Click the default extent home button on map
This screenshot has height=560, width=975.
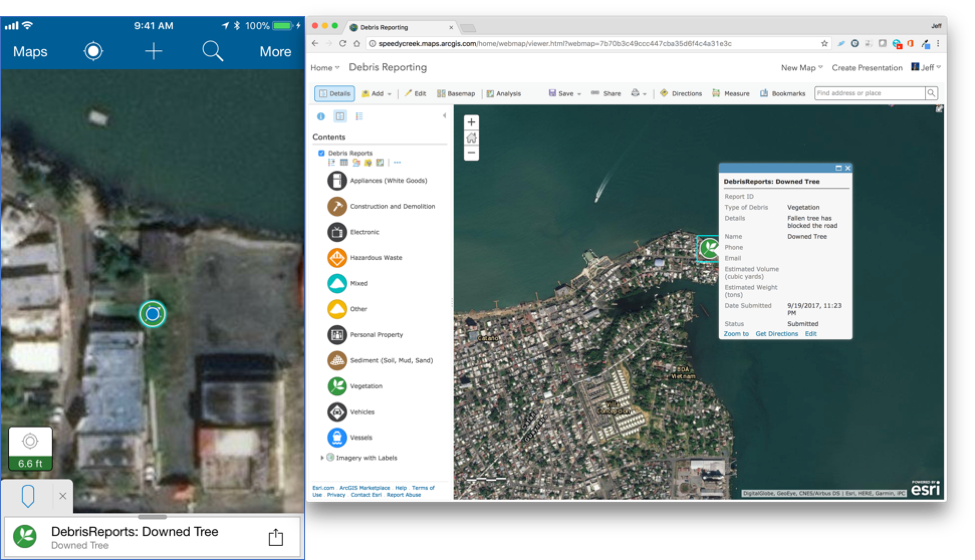(471, 138)
